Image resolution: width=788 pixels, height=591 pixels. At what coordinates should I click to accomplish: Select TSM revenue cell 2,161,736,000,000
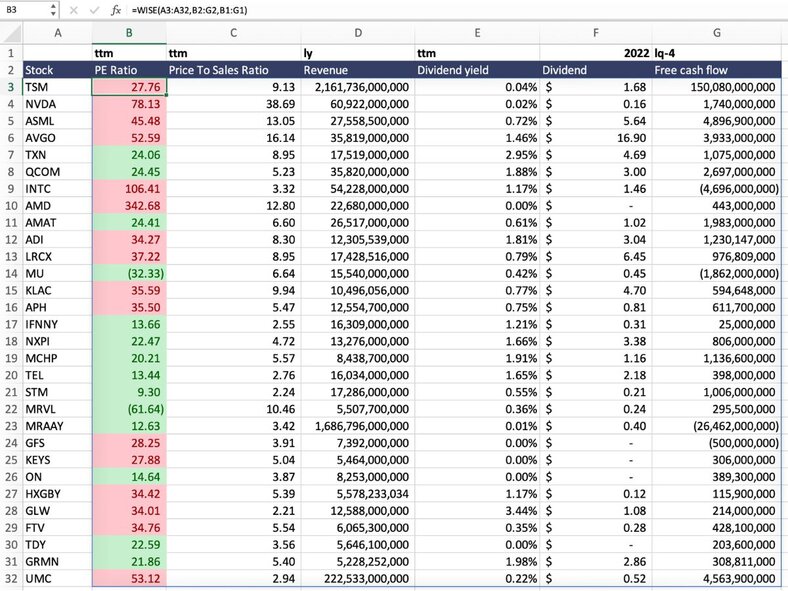point(357,87)
